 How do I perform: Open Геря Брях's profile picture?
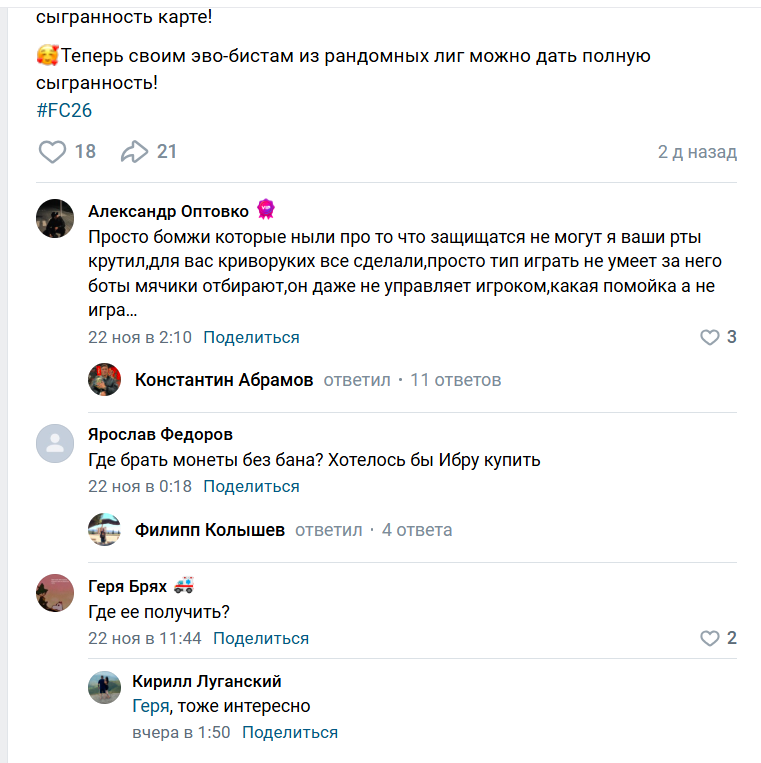click(55, 593)
